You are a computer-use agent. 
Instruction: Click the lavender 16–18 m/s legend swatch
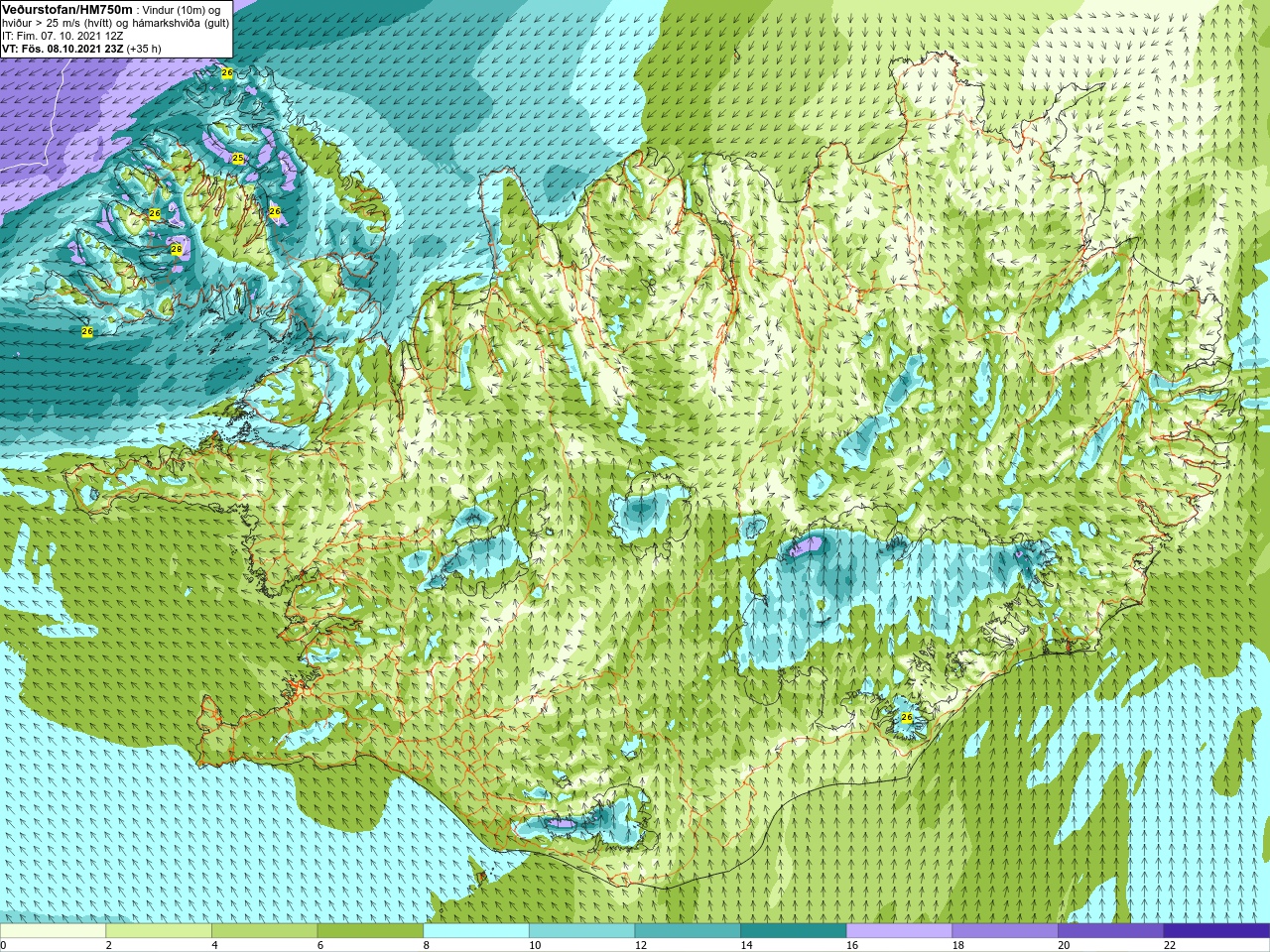[x=899, y=931]
